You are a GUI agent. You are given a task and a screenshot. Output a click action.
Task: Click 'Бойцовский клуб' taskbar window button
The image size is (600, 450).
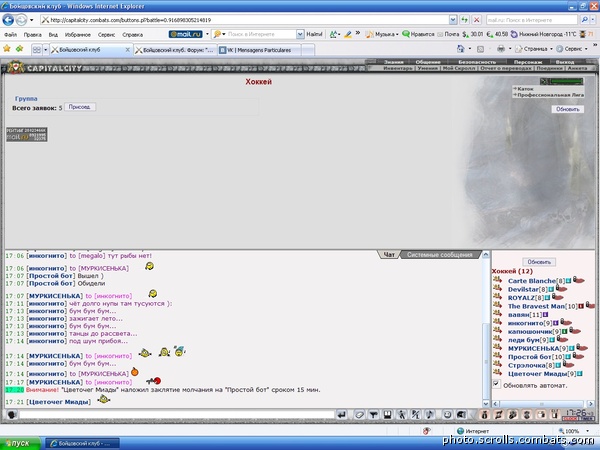click(83, 443)
